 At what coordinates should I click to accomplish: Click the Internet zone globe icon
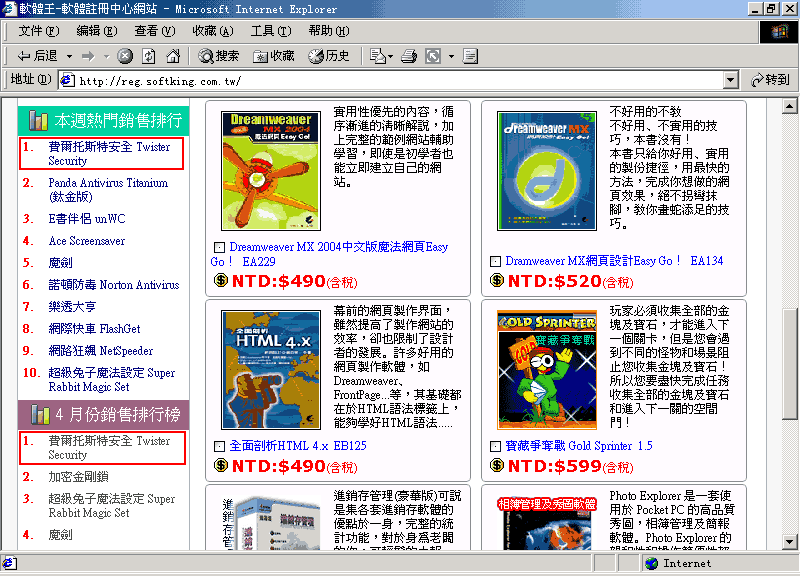pyautogui.click(x=652, y=563)
